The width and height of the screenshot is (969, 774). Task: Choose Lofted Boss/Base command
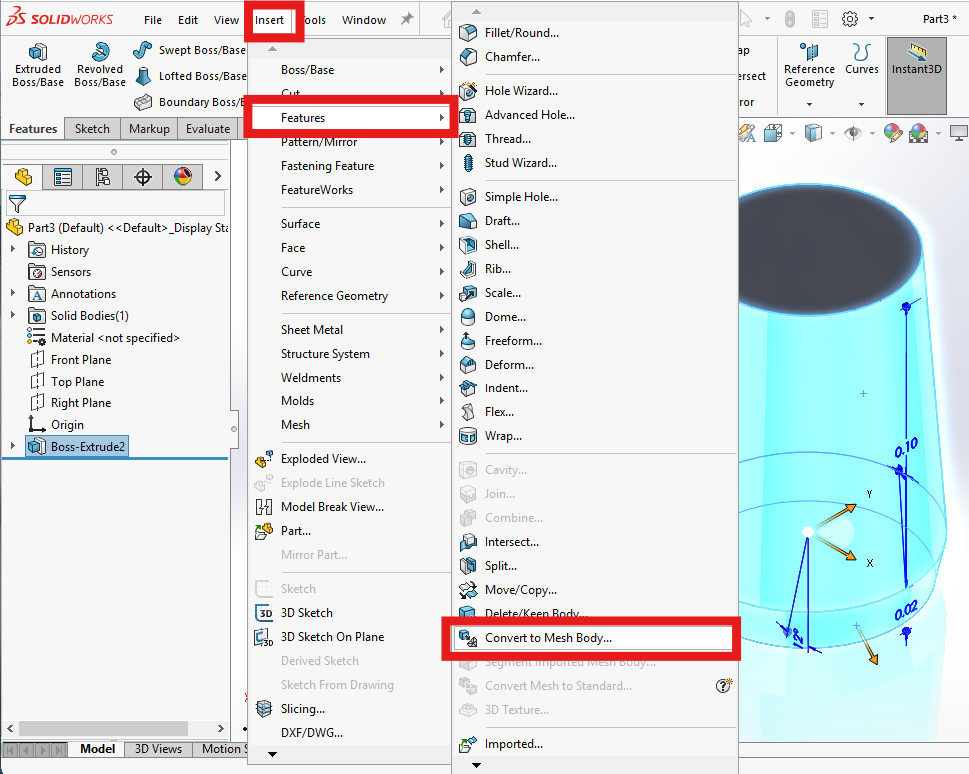click(x=190, y=76)
